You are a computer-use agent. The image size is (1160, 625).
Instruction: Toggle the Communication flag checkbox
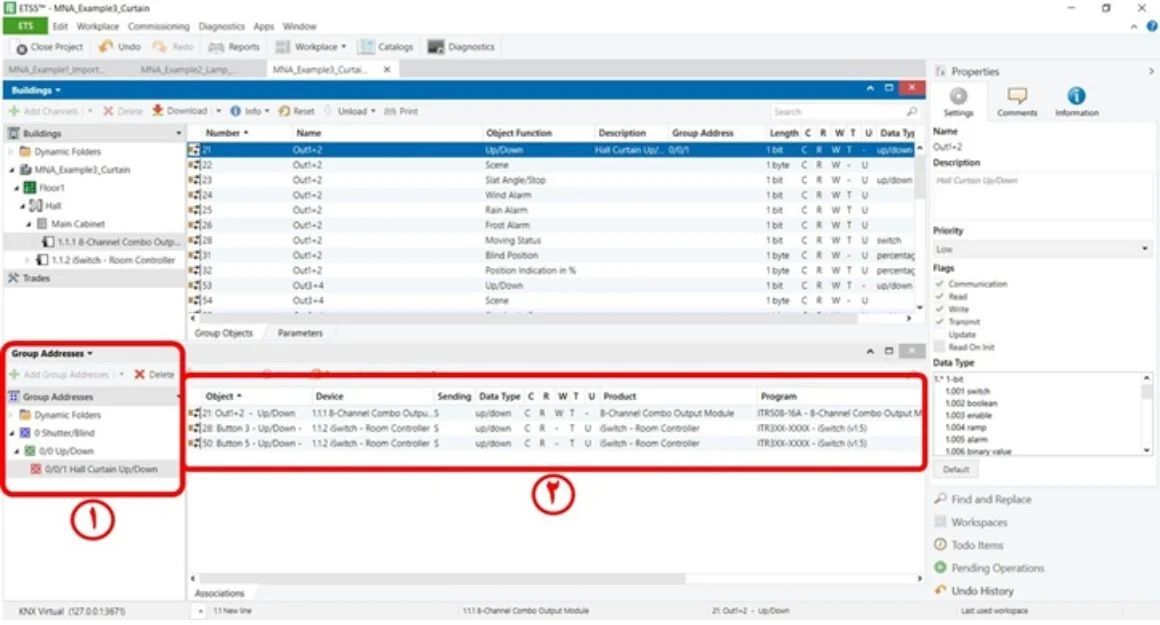(940, 283)
